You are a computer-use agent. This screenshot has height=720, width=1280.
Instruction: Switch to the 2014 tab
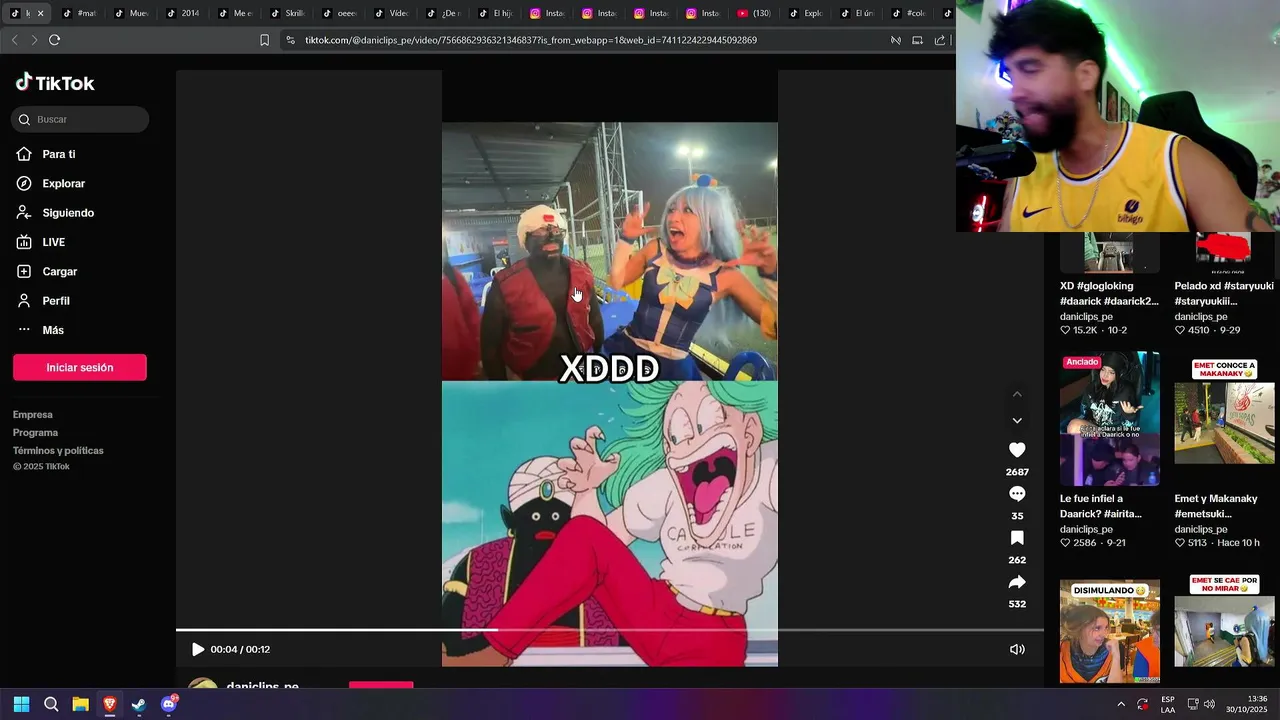click(183, 13)
